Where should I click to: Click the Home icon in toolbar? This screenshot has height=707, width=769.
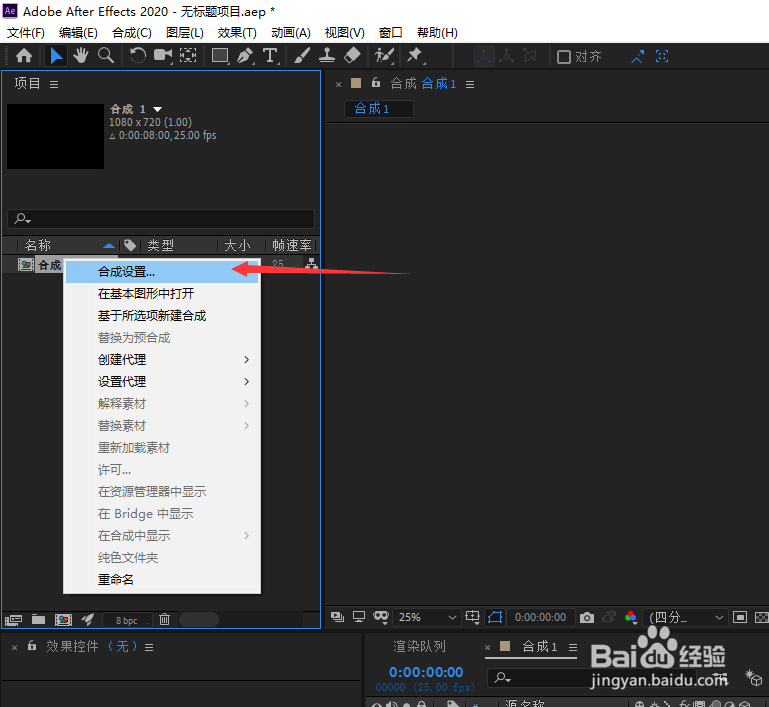click(x=24, y=56)
